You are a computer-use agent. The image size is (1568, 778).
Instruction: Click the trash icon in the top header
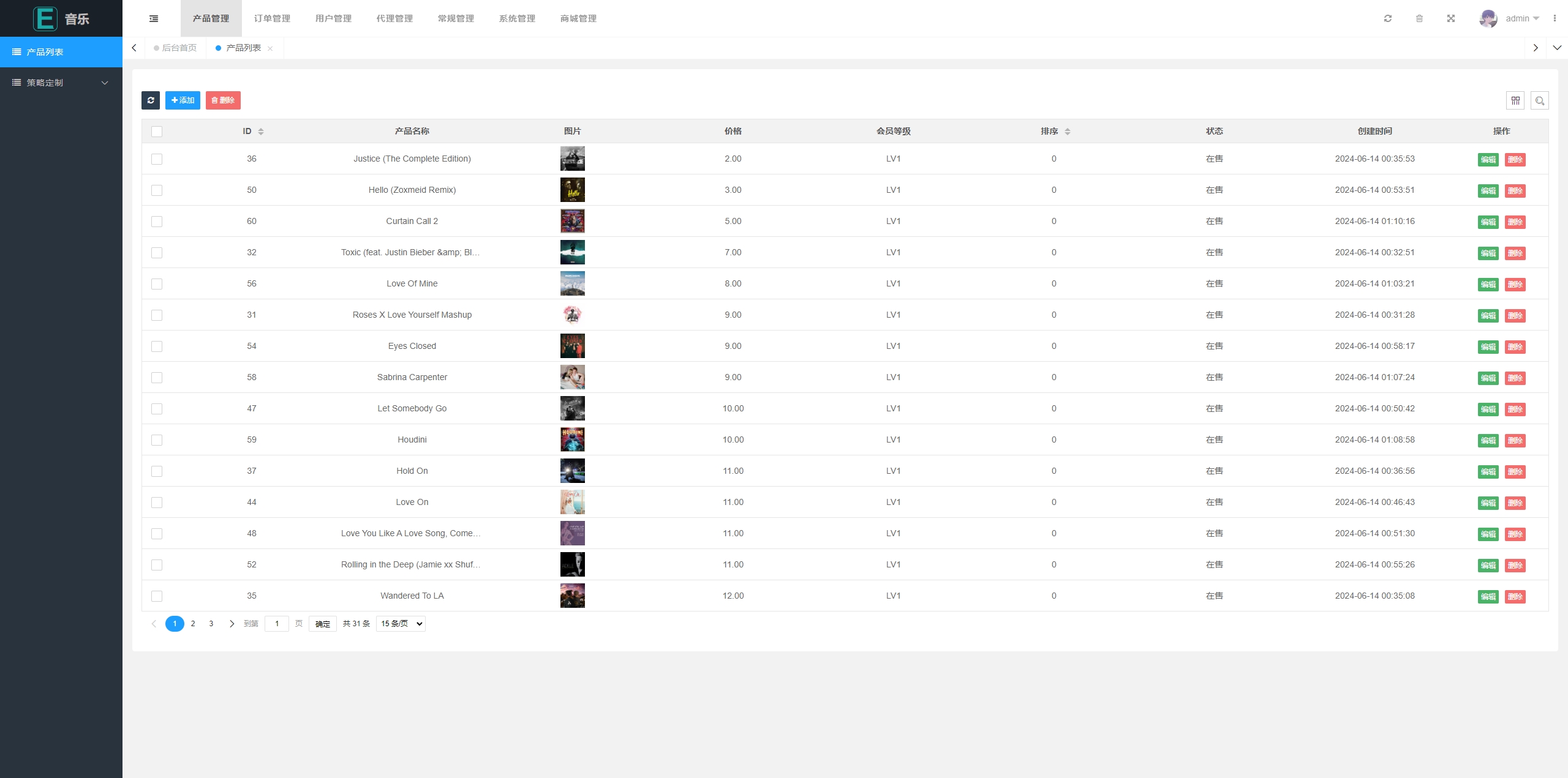[1419, 18]
